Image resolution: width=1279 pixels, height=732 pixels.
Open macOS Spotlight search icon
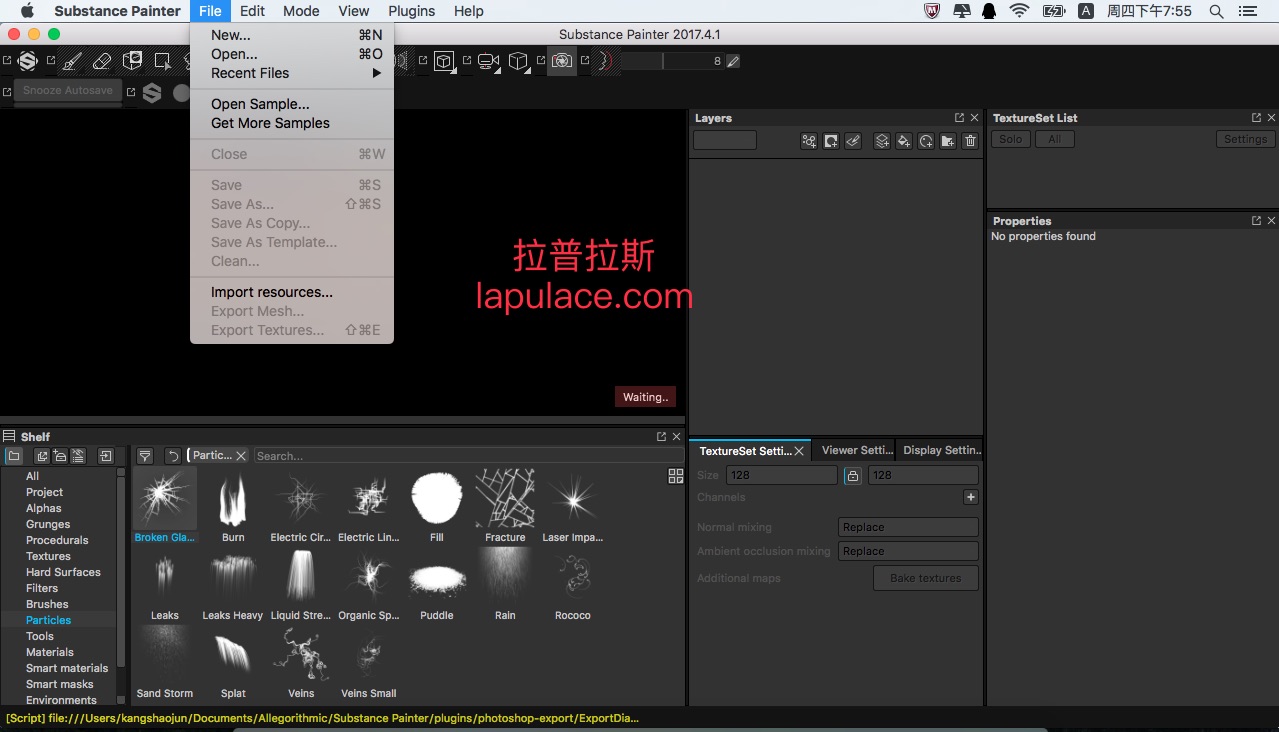(x=1216, y=11)
